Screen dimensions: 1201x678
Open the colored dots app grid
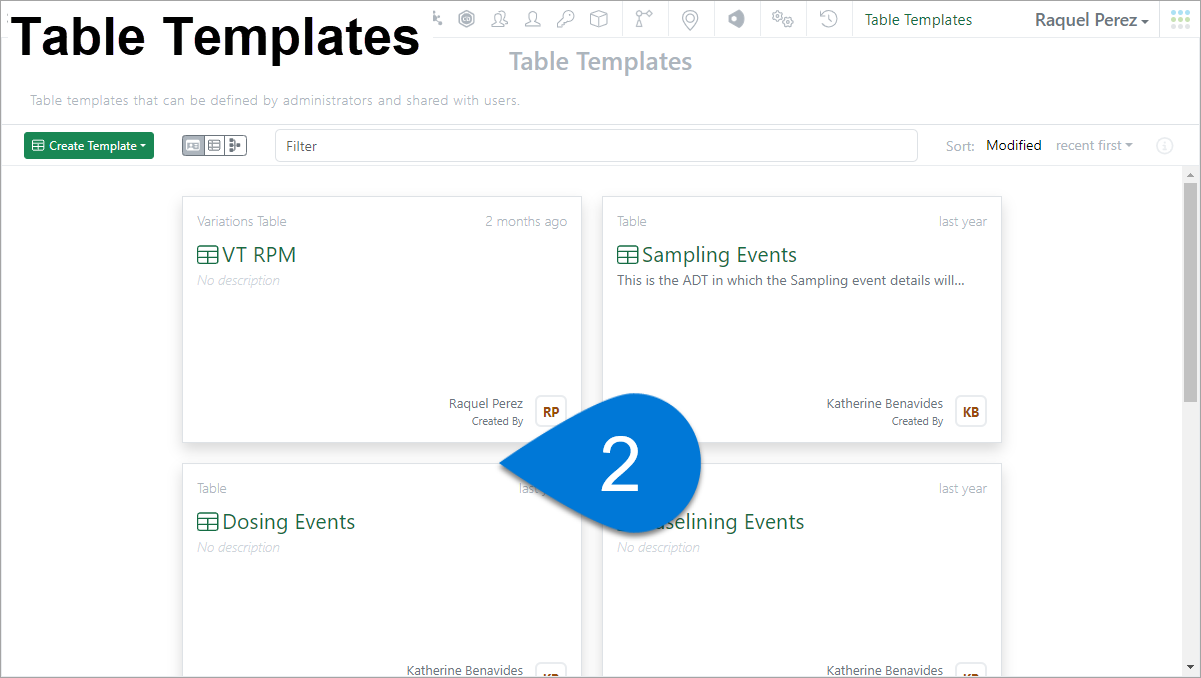pos(1180,19)
